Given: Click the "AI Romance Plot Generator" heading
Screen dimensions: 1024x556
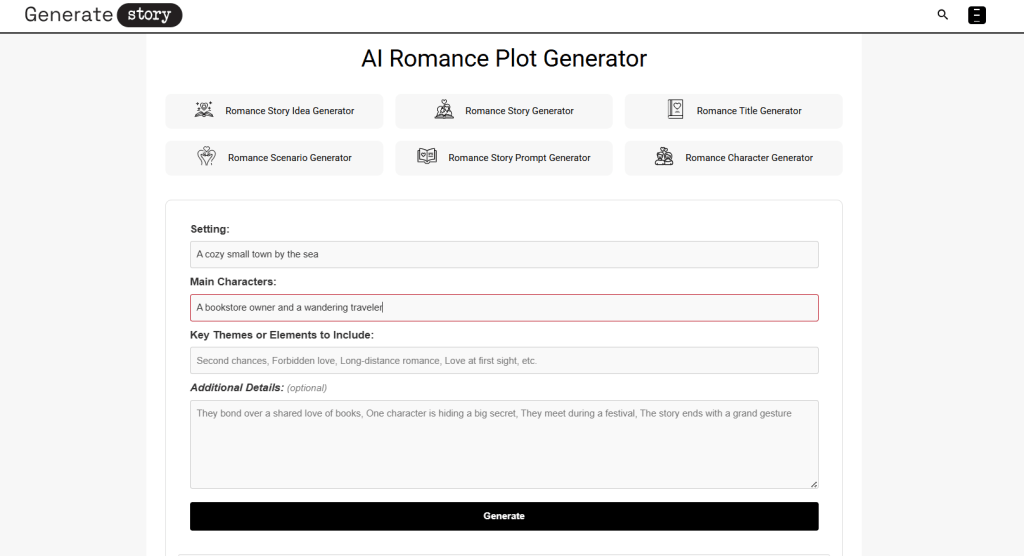Looking at the screenshot, I should 504,59.
